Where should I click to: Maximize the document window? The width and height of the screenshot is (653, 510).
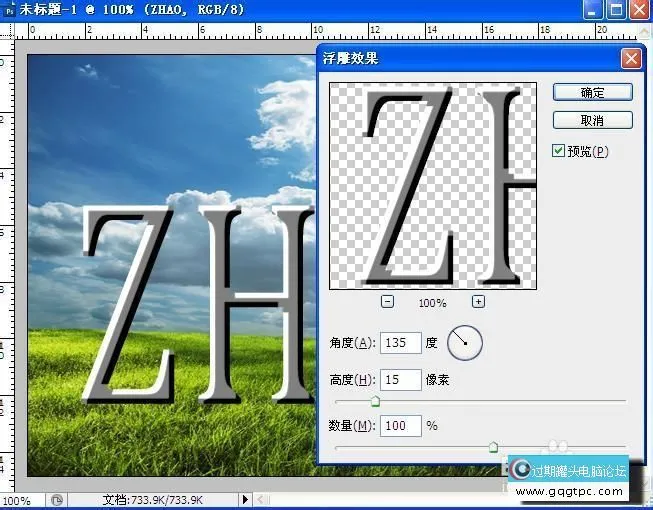pyautogui.click(x=616, y=9)
